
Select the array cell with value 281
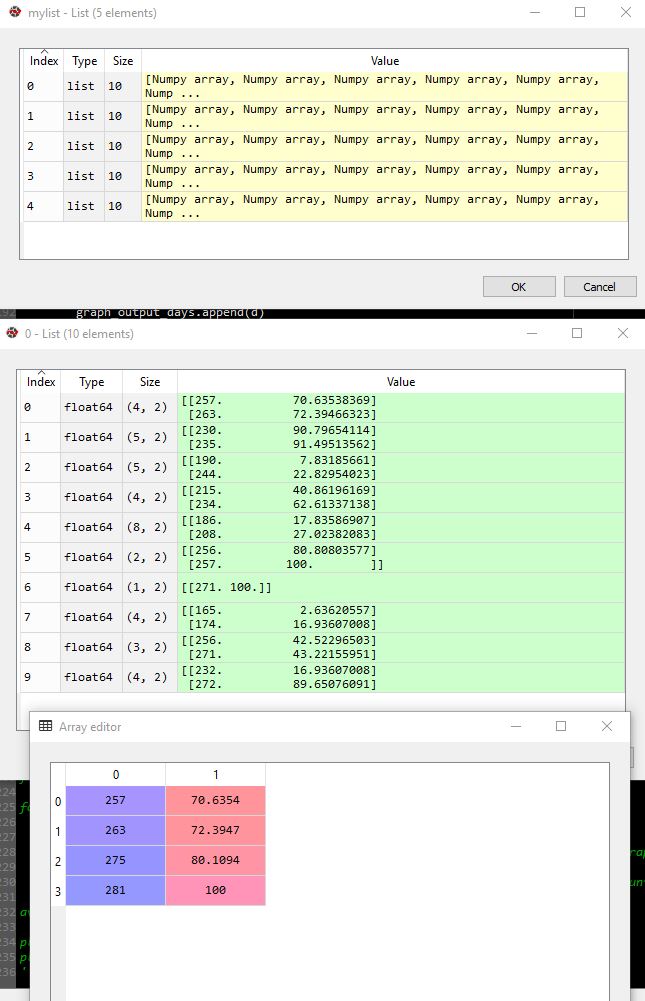(x=115, y=890)
